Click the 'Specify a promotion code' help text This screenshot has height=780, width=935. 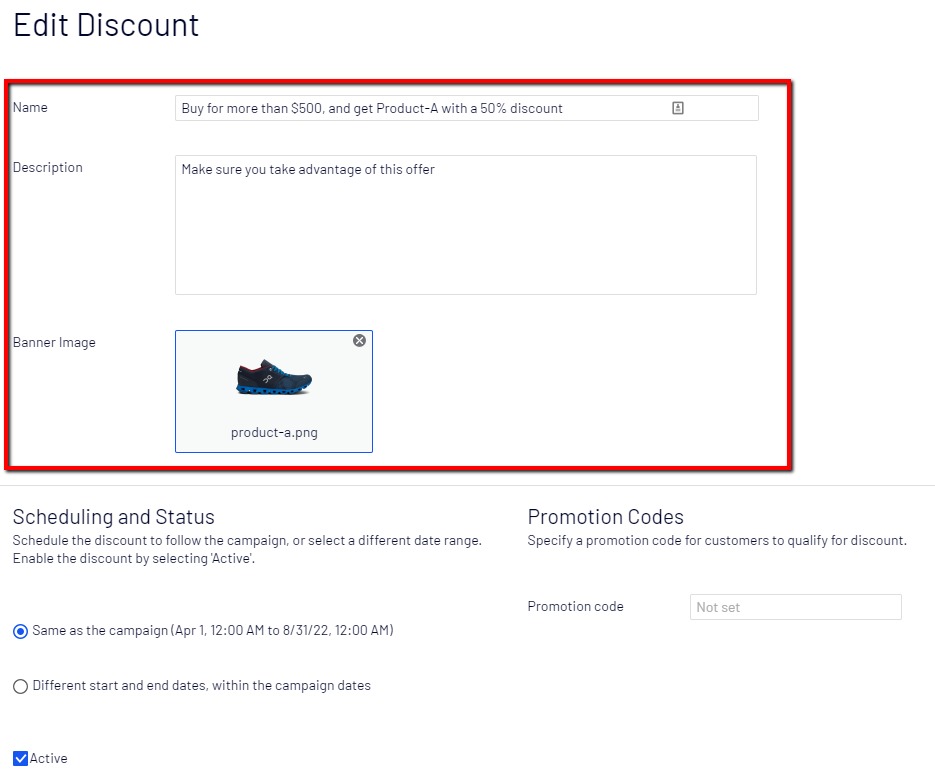pyautogui.click(x=716, y=541)
